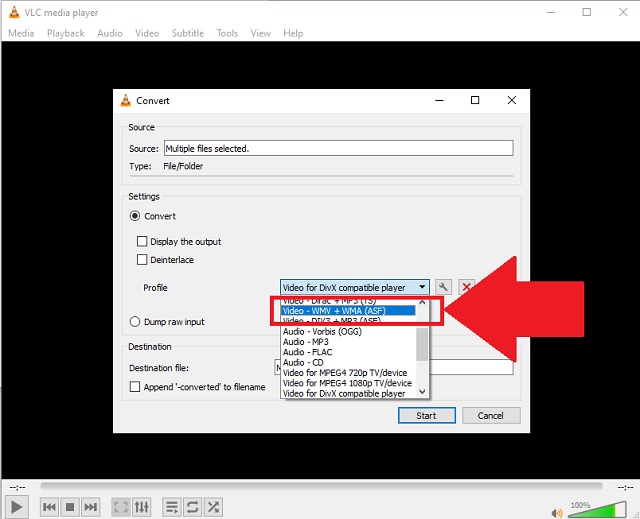Open the Profile dropdown combo box
The height and width of the screenshot is (519, 640).
[x=355, y=287]
